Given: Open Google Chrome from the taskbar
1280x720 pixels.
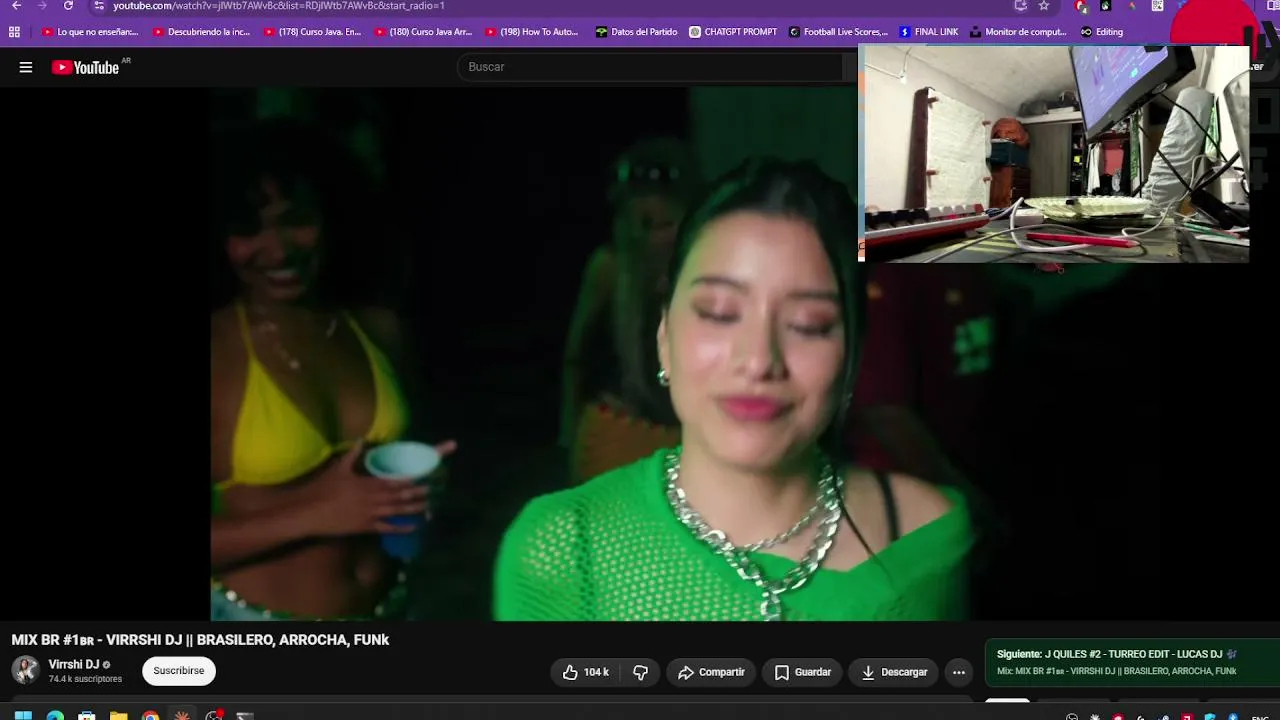Looking at the screenshot, I should 151,715.
